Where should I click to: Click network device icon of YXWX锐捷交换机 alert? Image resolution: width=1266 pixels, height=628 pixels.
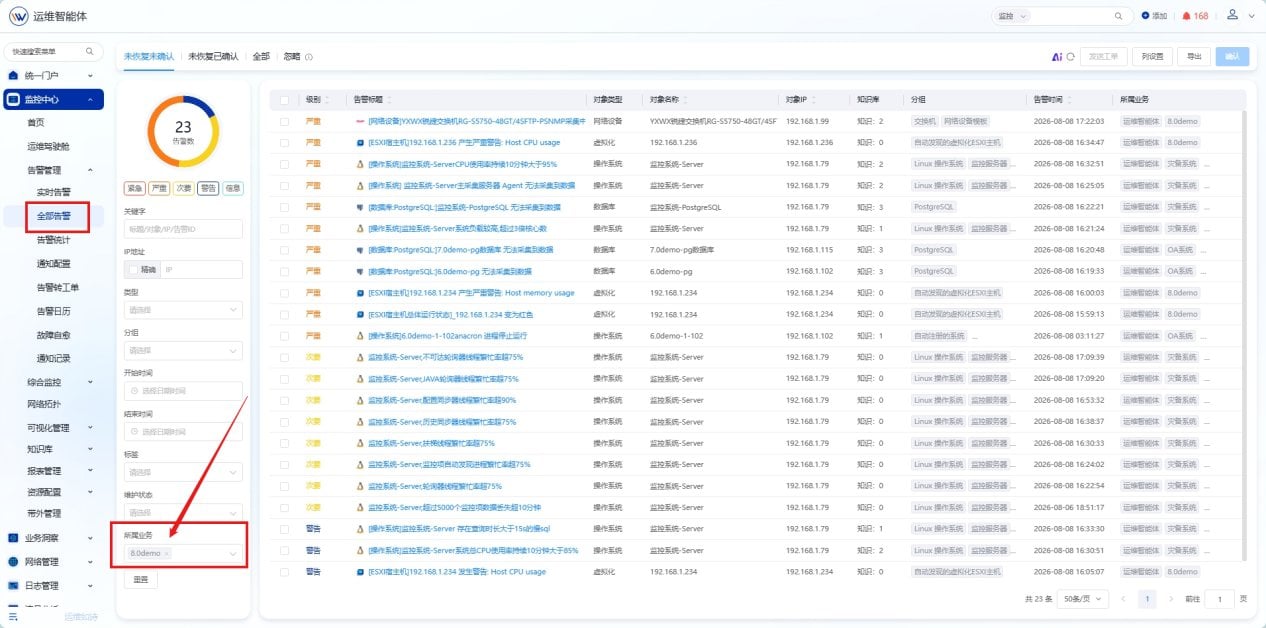click(x=360, y=121)
